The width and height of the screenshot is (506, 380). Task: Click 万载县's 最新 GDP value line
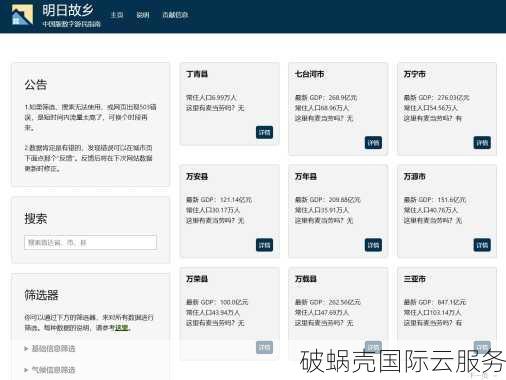tap(328, 302)
